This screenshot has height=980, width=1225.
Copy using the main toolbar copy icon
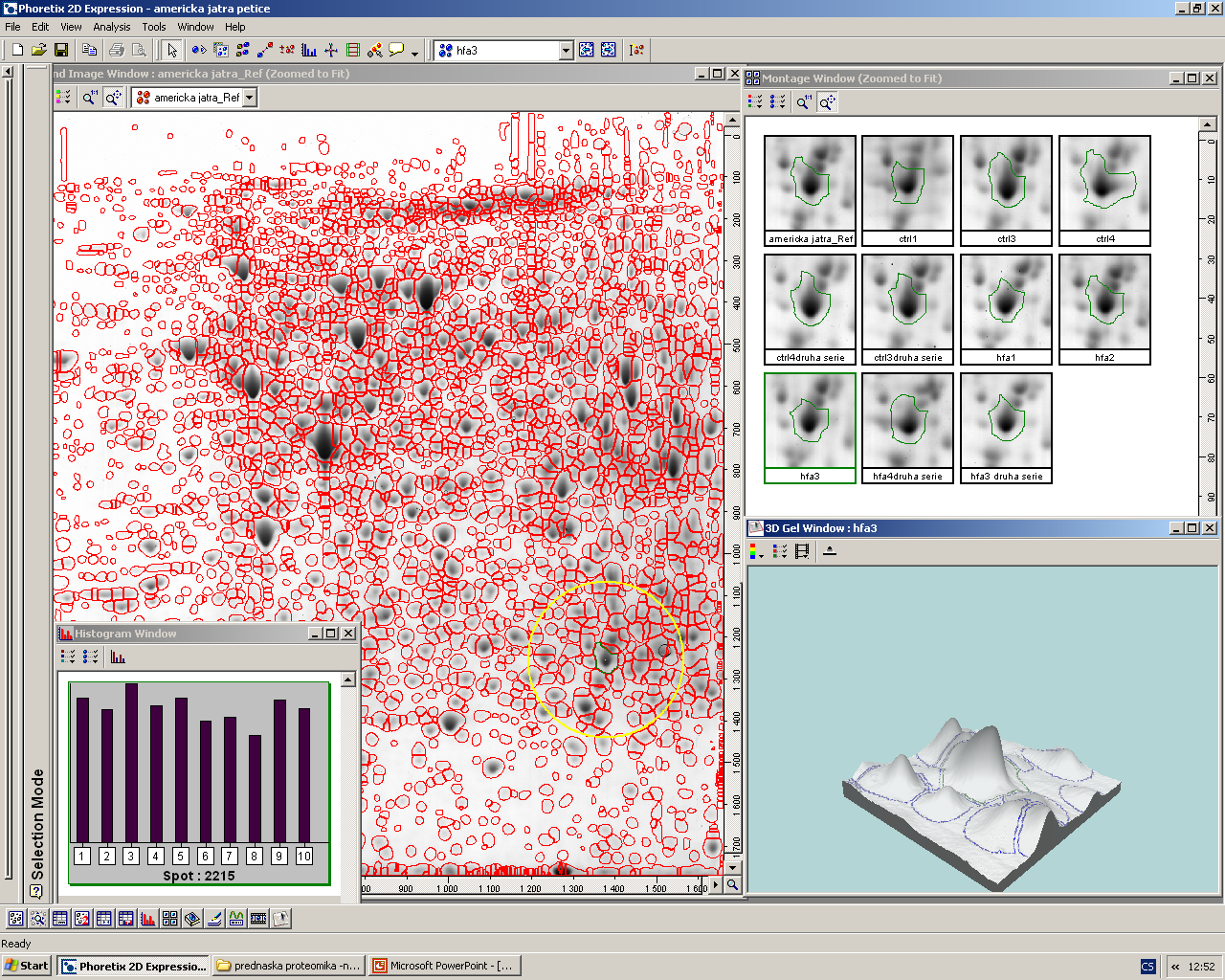click(x=89, y=50)
